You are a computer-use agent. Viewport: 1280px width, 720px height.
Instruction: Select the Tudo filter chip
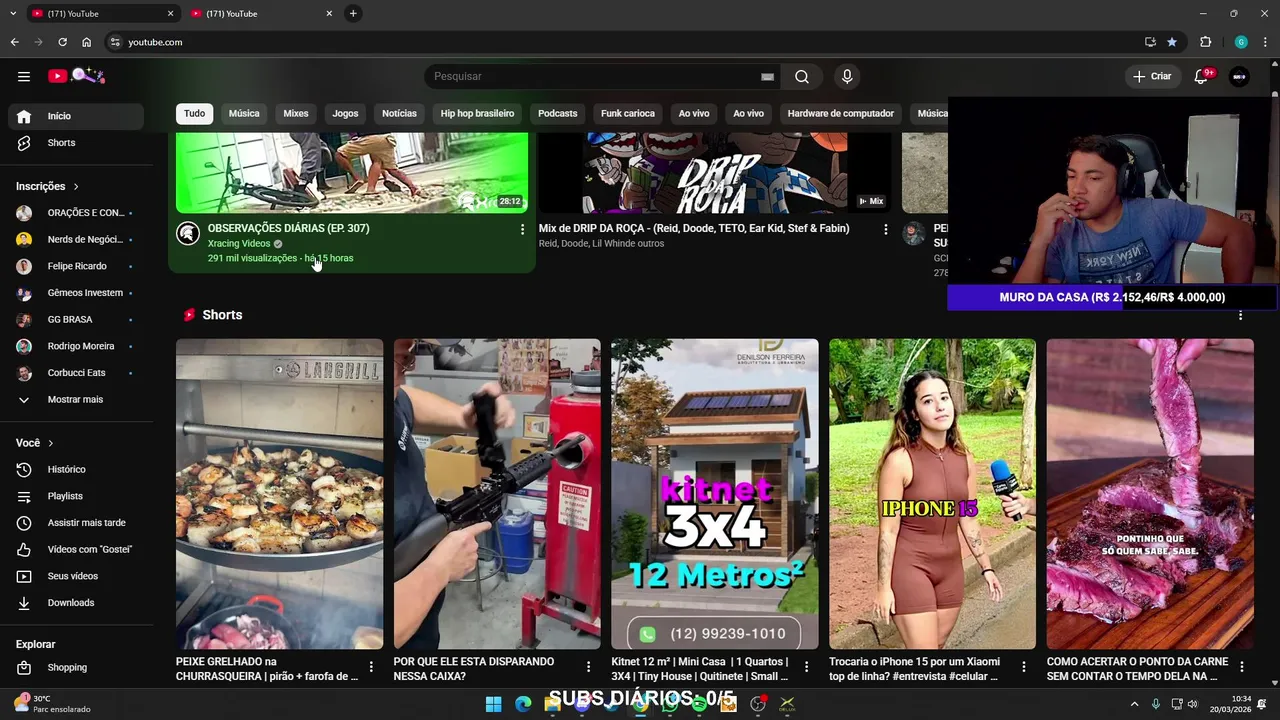pyautogui.click(x=194, y=113)
